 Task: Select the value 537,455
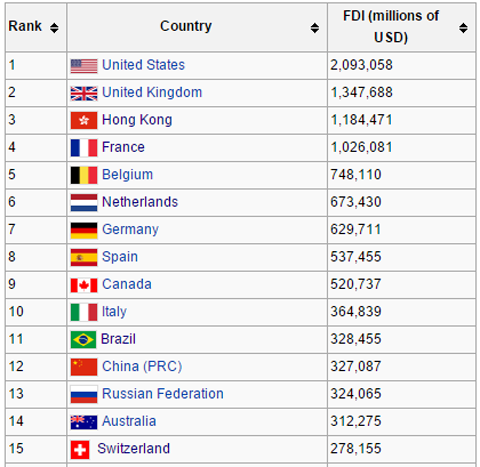(356, 257)
